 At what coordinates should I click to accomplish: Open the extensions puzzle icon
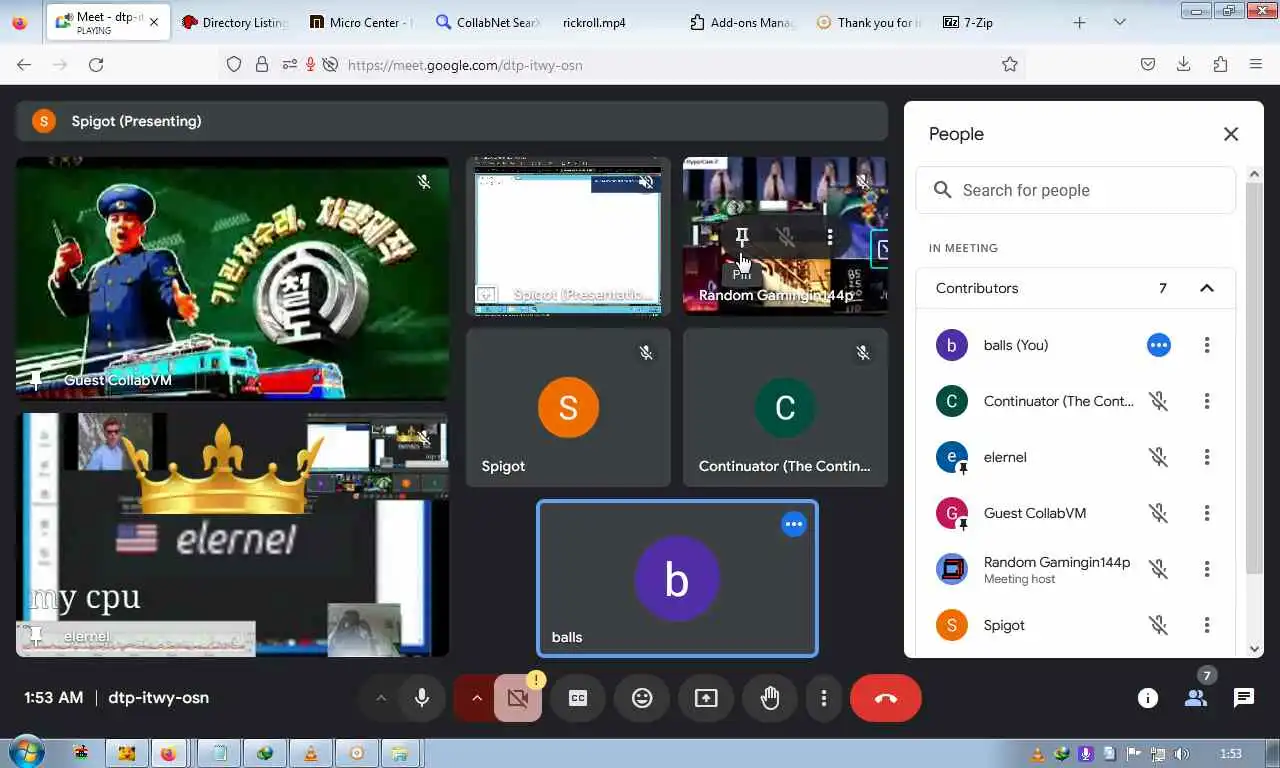click(x=1220, y=64)
